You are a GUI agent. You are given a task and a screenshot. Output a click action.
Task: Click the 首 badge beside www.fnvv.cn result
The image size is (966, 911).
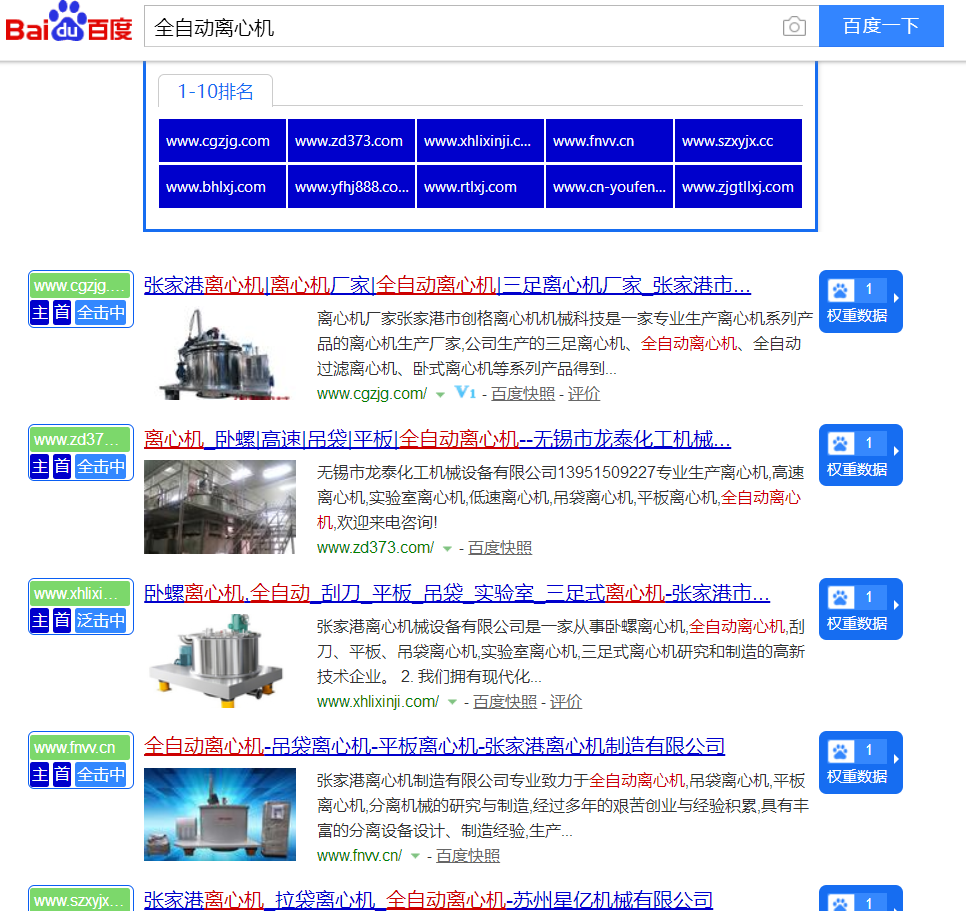point(62,774)
